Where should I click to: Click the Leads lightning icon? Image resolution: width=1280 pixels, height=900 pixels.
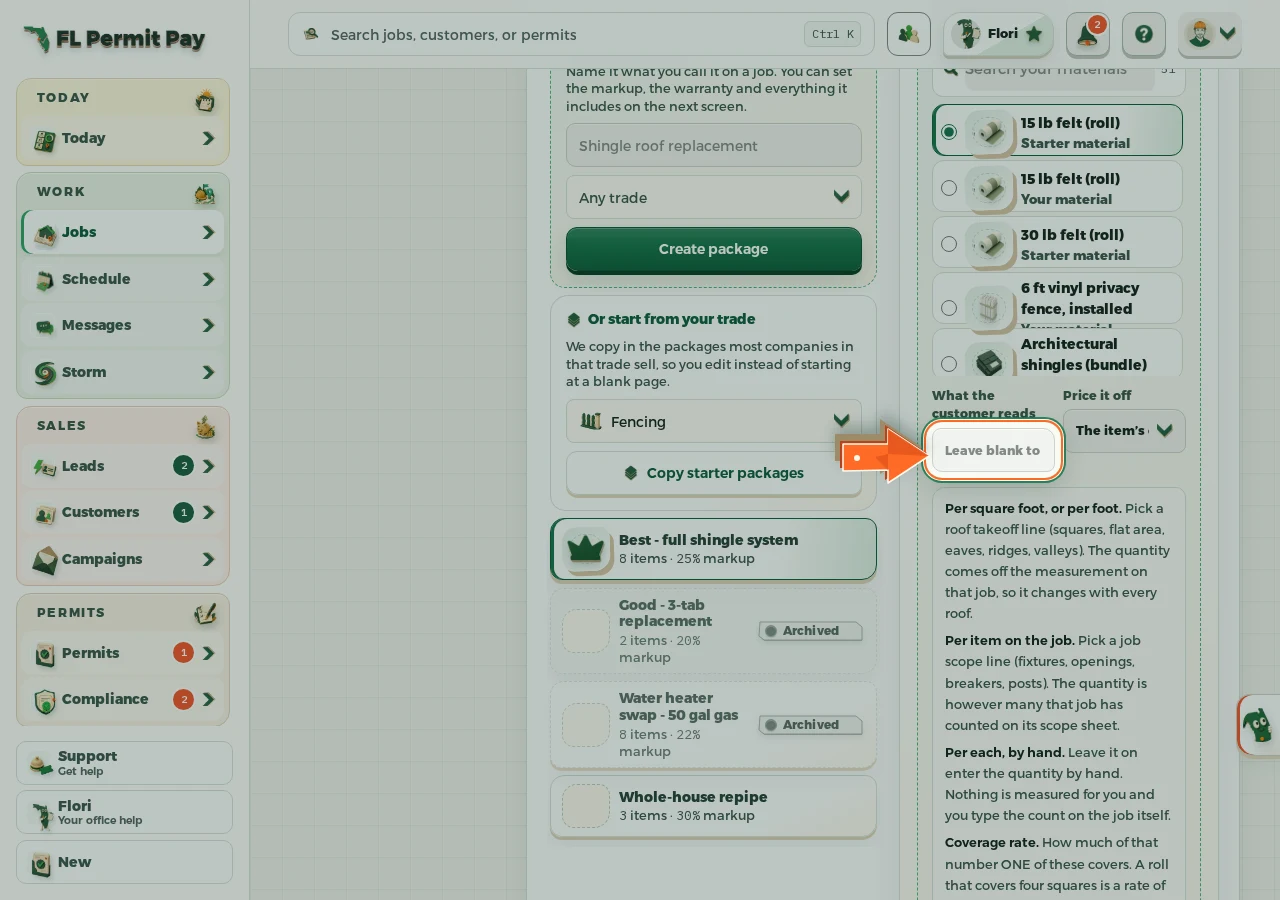pos(45,467)
